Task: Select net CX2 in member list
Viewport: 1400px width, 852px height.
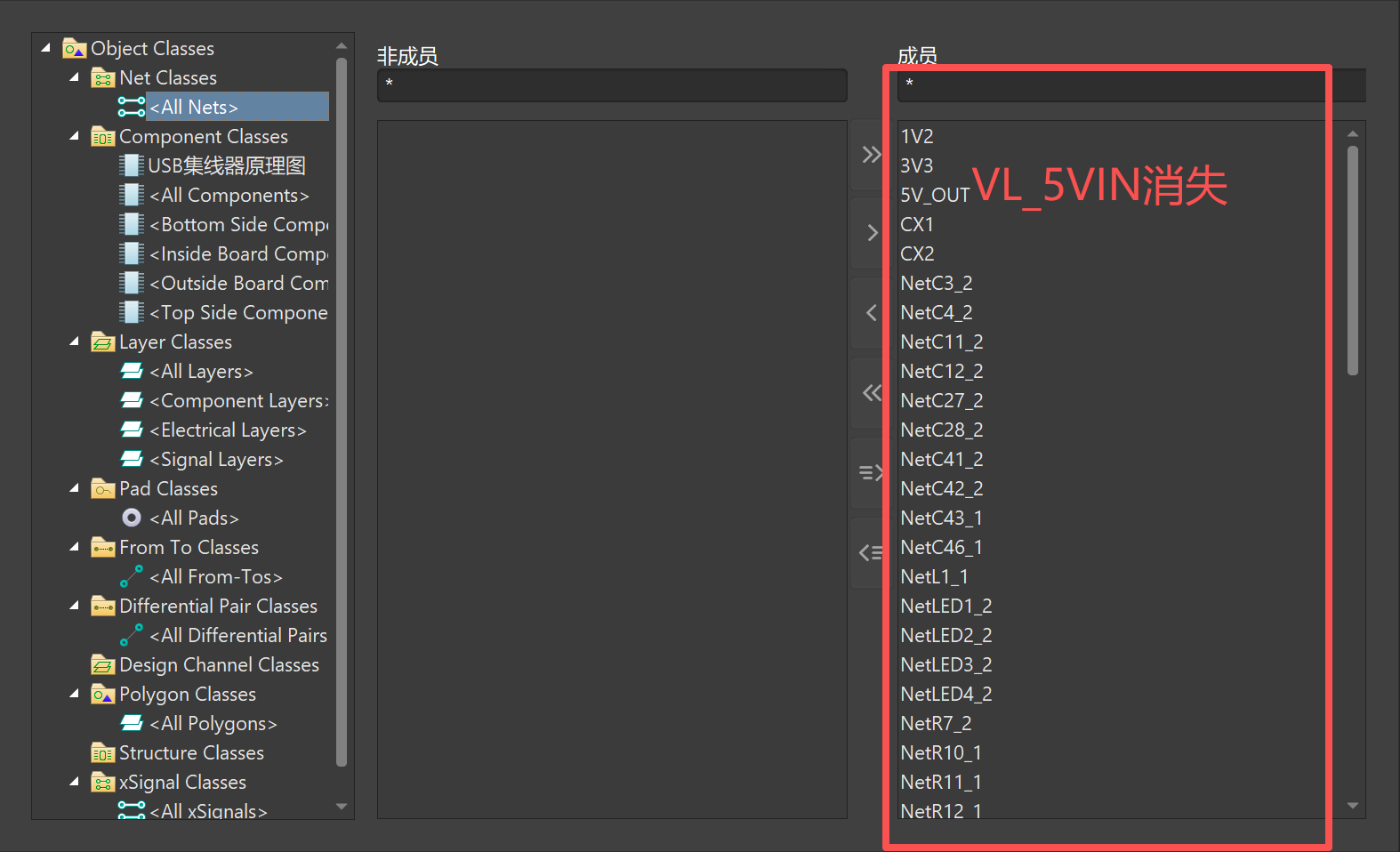Action: pos(917,253)
